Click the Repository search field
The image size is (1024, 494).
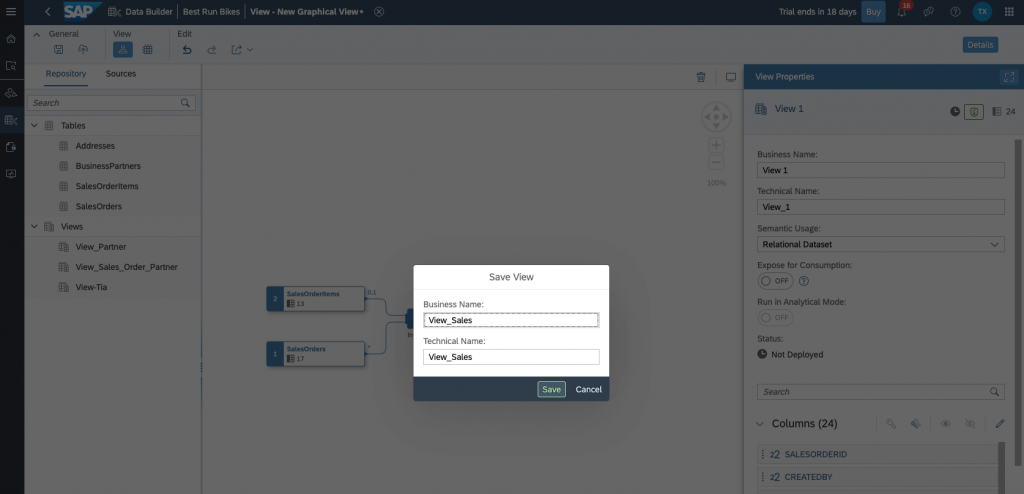click(x=111, y=103)
